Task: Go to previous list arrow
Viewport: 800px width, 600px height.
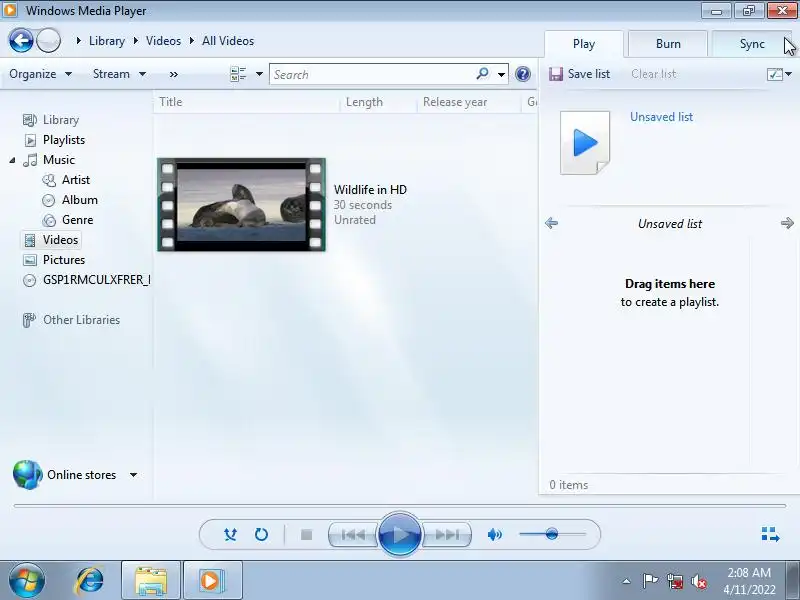Action: pyautogui.click(x=552, y=223)
